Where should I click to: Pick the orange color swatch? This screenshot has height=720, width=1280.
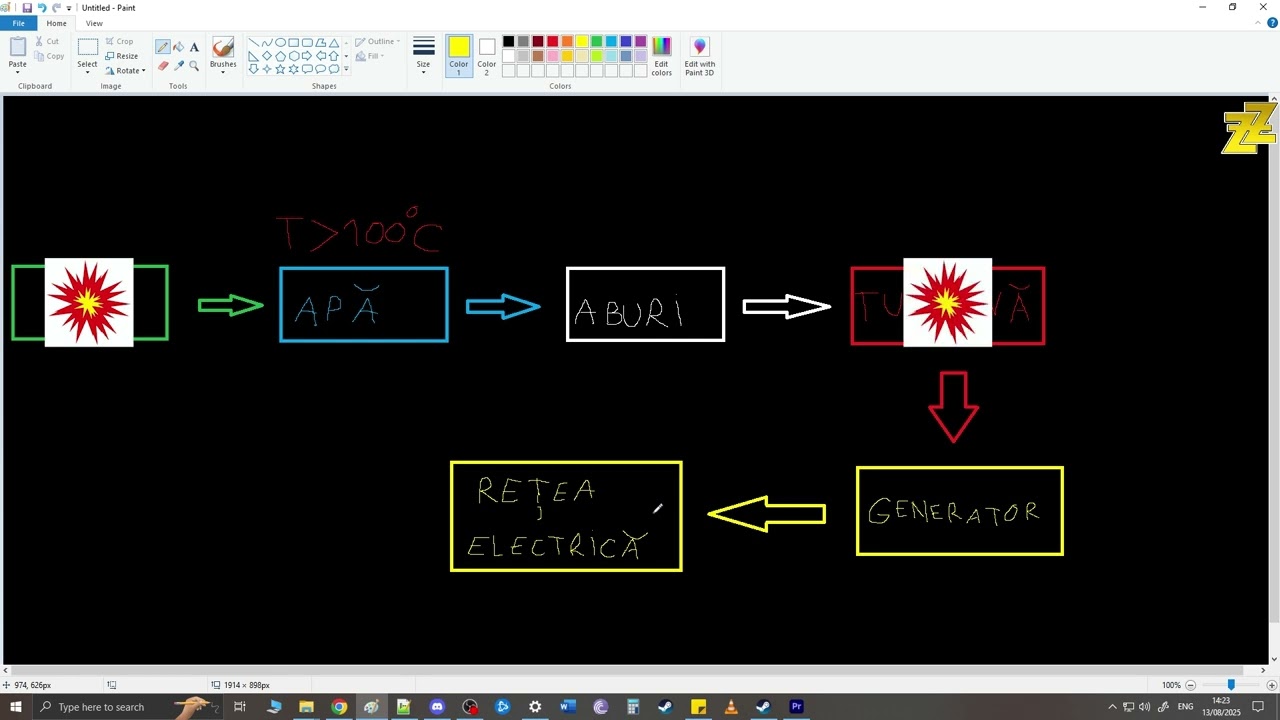pos(567,41)
